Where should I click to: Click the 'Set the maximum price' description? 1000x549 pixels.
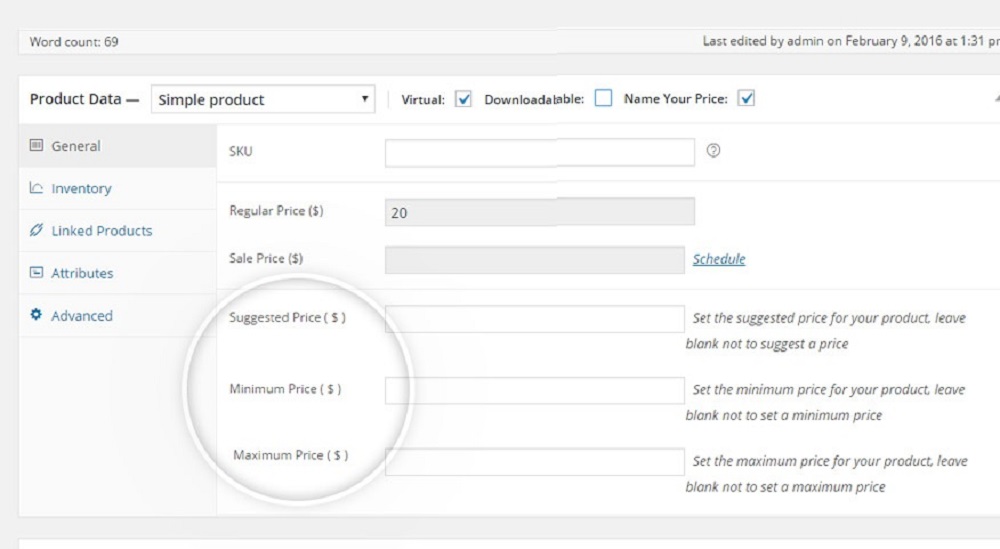827,474
